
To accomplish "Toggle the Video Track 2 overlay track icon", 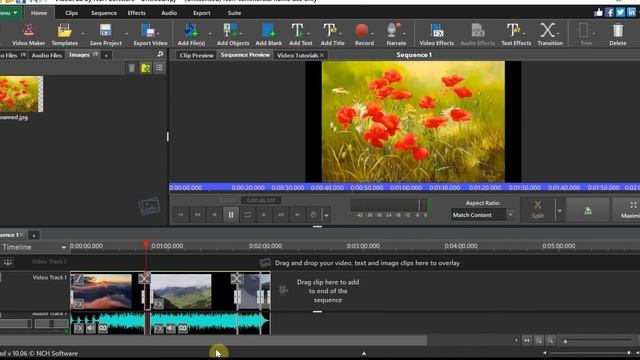I will [8, 262].
